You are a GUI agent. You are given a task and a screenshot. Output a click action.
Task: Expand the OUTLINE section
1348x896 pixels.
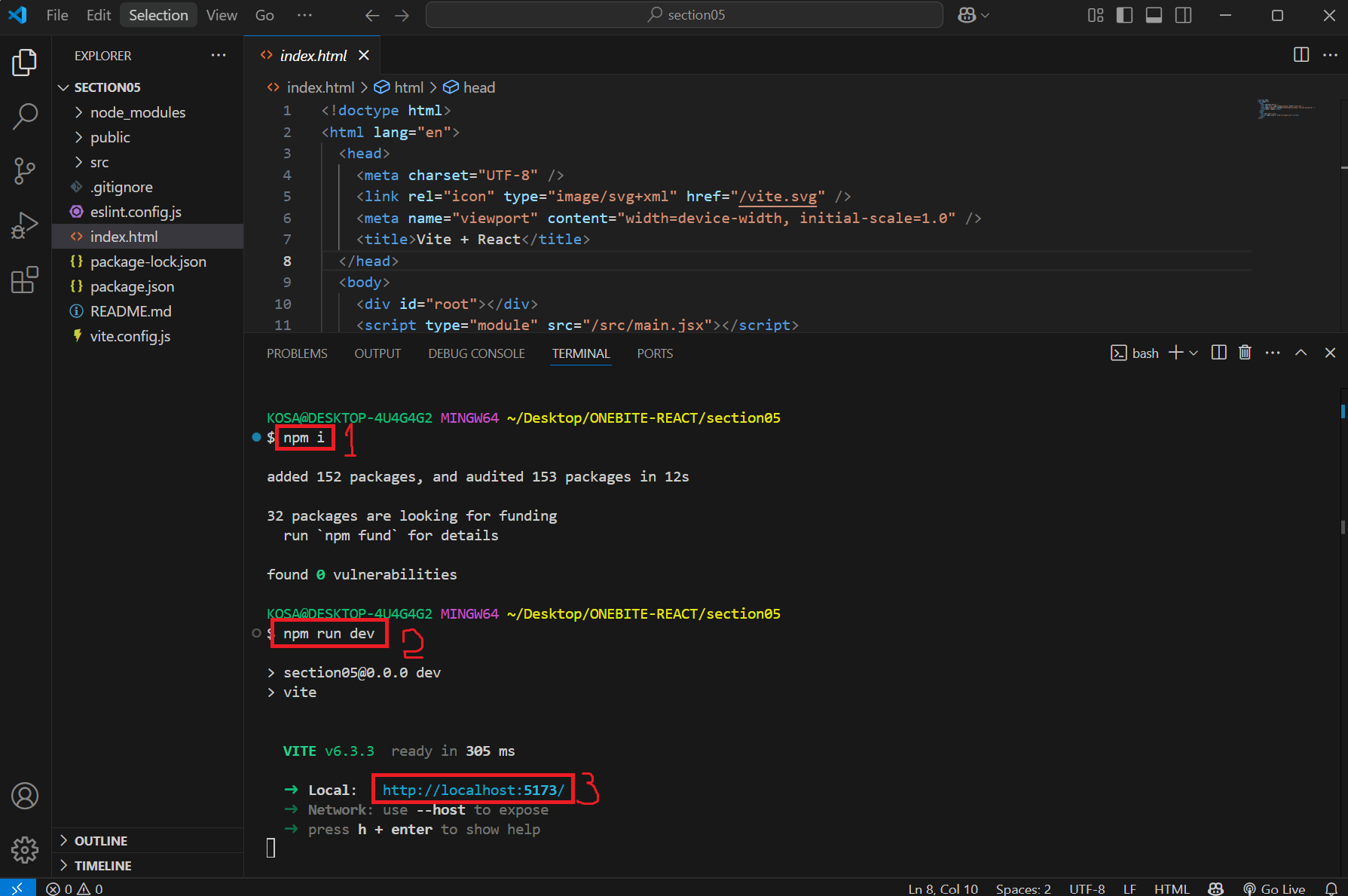click(148, 840)
